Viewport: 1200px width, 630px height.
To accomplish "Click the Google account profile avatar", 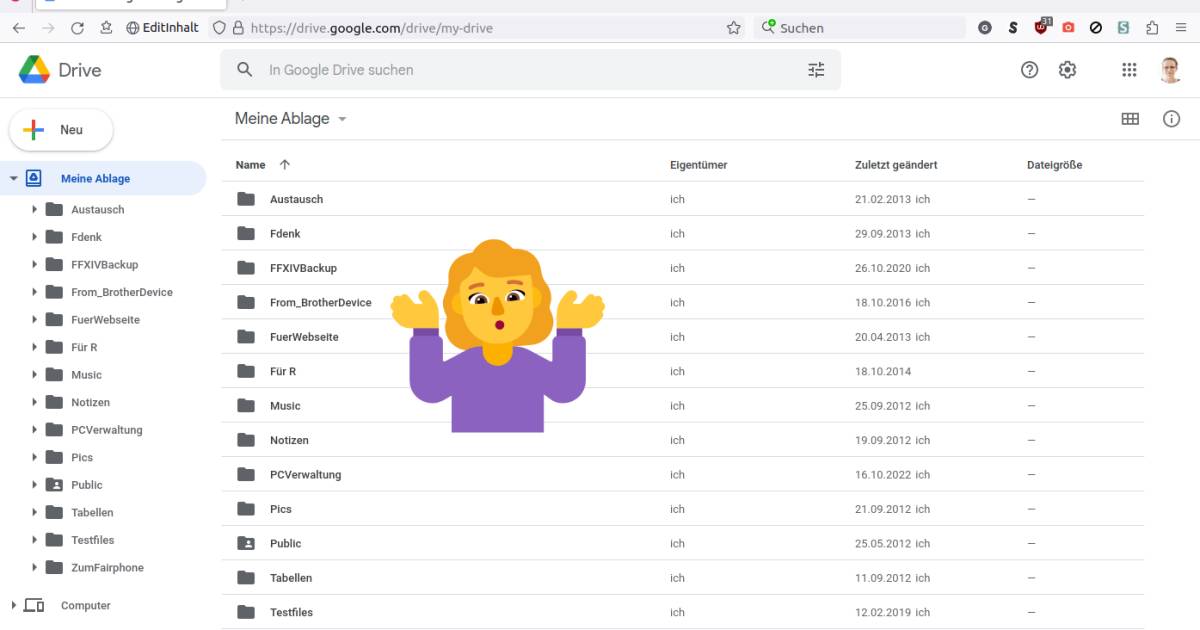I will coord(1171,70).
